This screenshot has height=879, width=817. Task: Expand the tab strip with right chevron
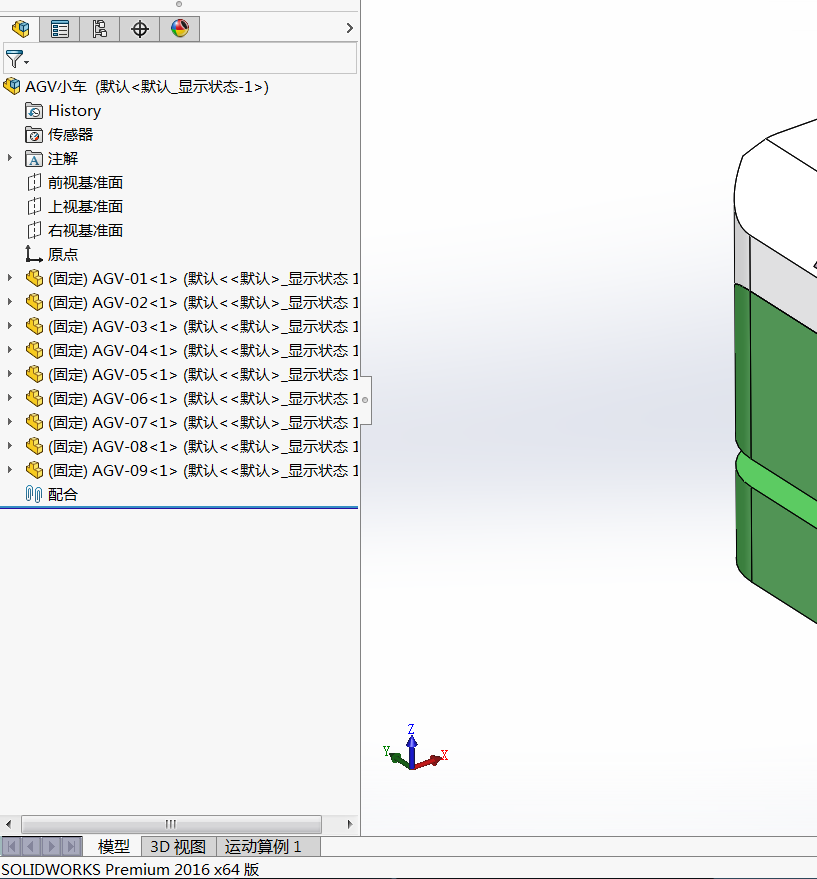[x=349, y=29]
